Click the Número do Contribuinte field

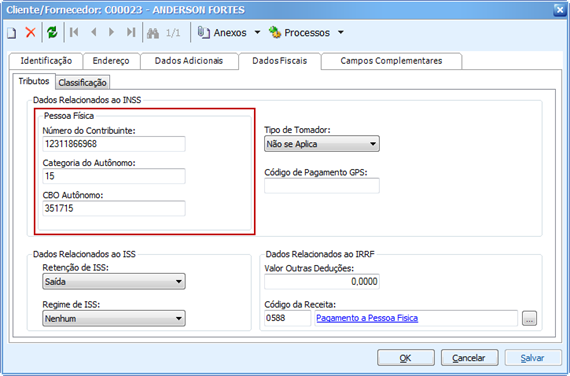tap(114, 144)
